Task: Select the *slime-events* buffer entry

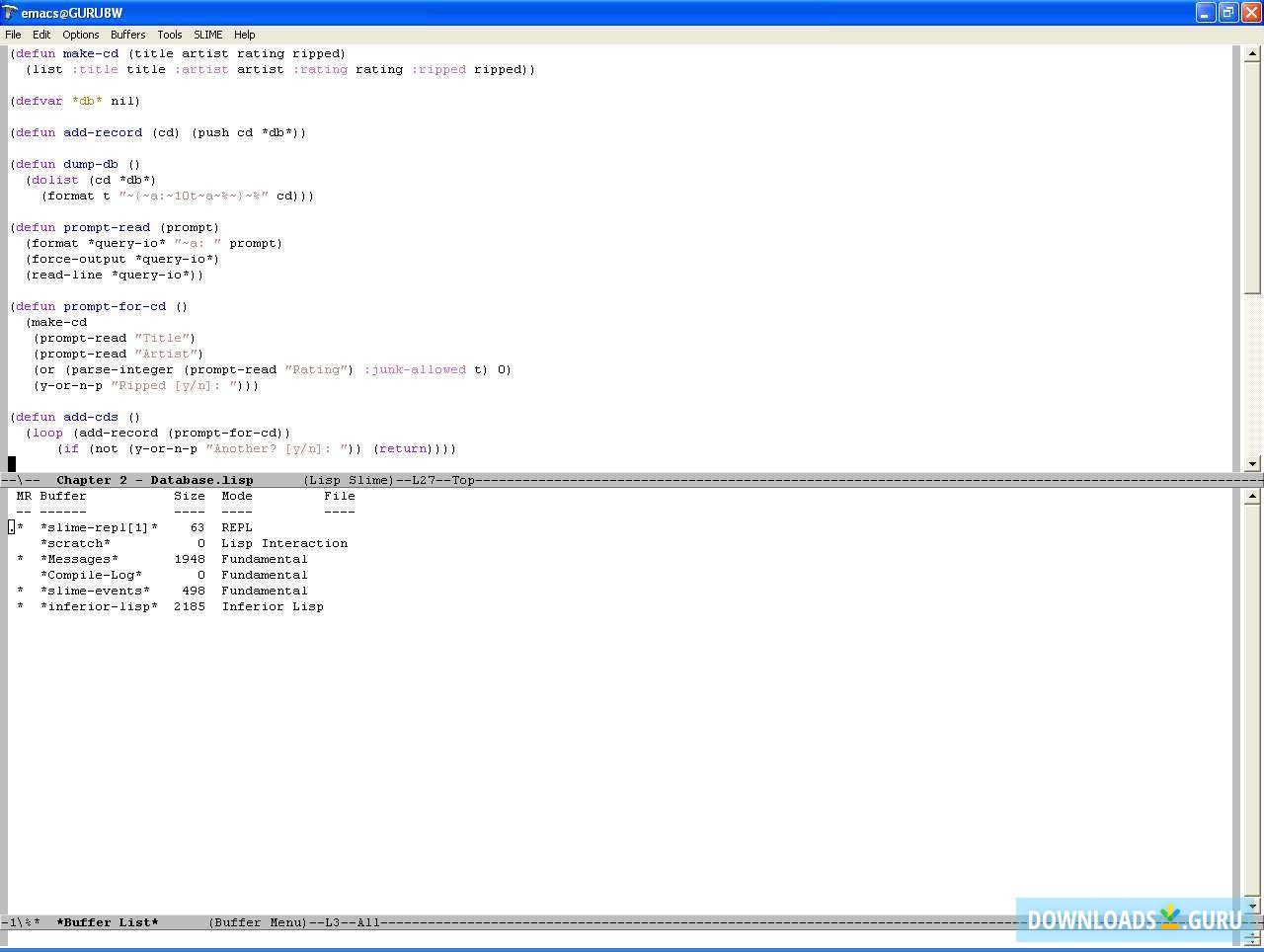Action: point(95,590)
